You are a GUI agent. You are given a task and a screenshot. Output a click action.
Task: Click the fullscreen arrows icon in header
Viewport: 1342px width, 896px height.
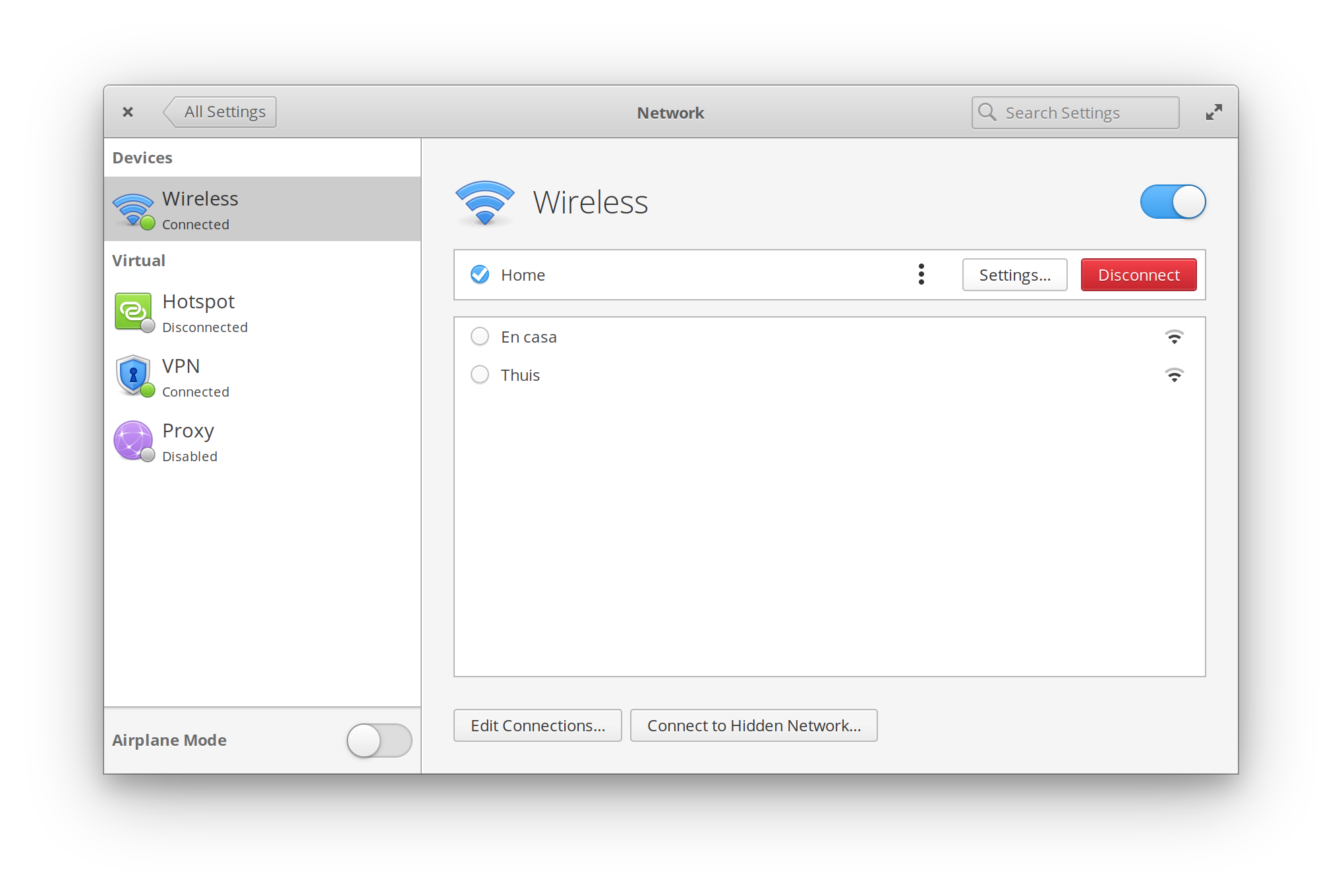[x=1213, y=113]
